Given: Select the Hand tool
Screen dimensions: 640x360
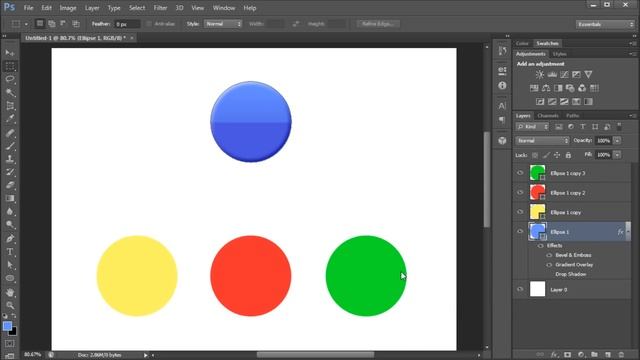Looking at the screenshot, I should [10, 292].
